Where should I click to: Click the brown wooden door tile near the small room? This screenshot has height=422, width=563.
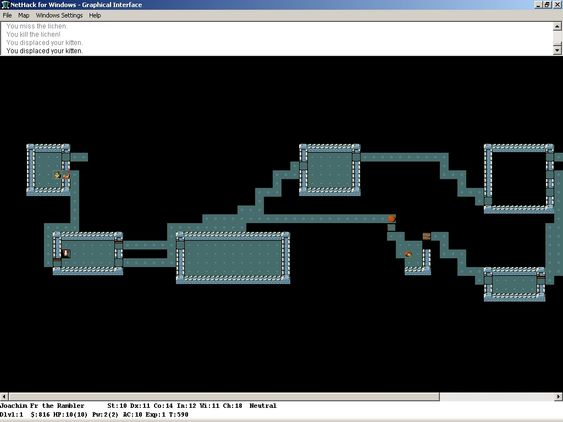coord(427,236)
